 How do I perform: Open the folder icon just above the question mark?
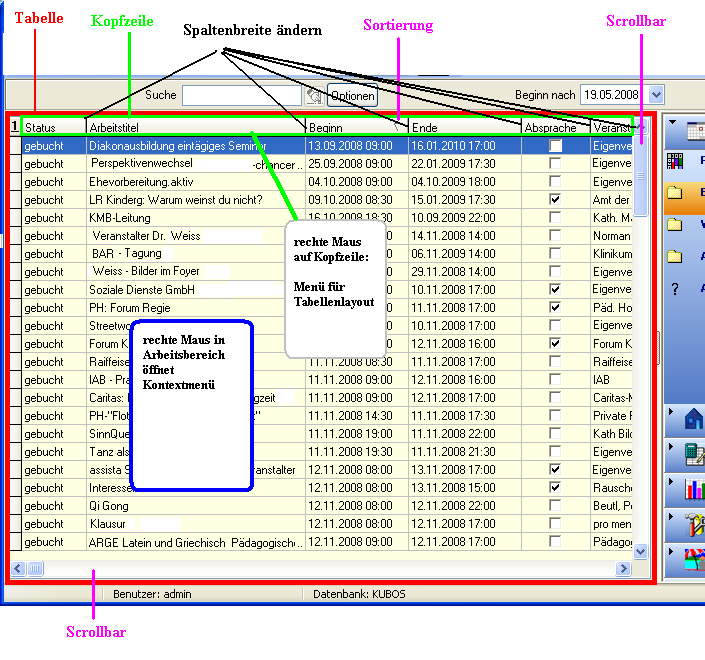coord(674,257)
